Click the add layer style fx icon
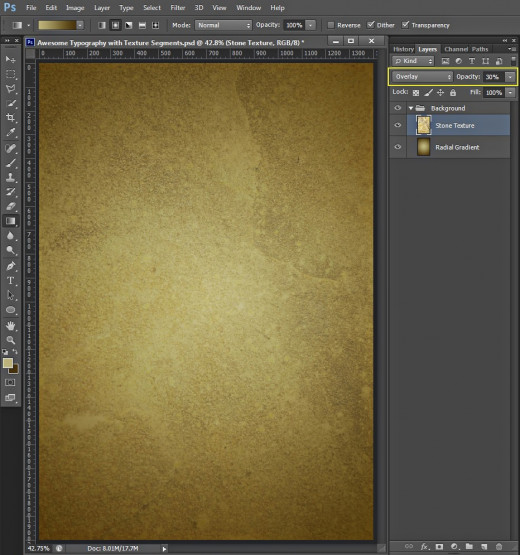Image resolution: width=520 pixels, height=555 pixels. tap(424, 547)
